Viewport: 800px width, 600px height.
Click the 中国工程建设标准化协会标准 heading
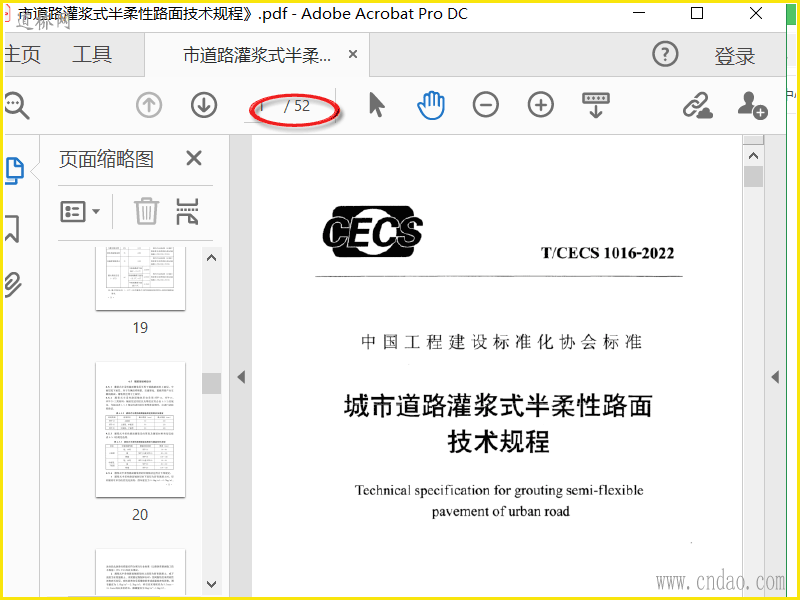[502, 342]
